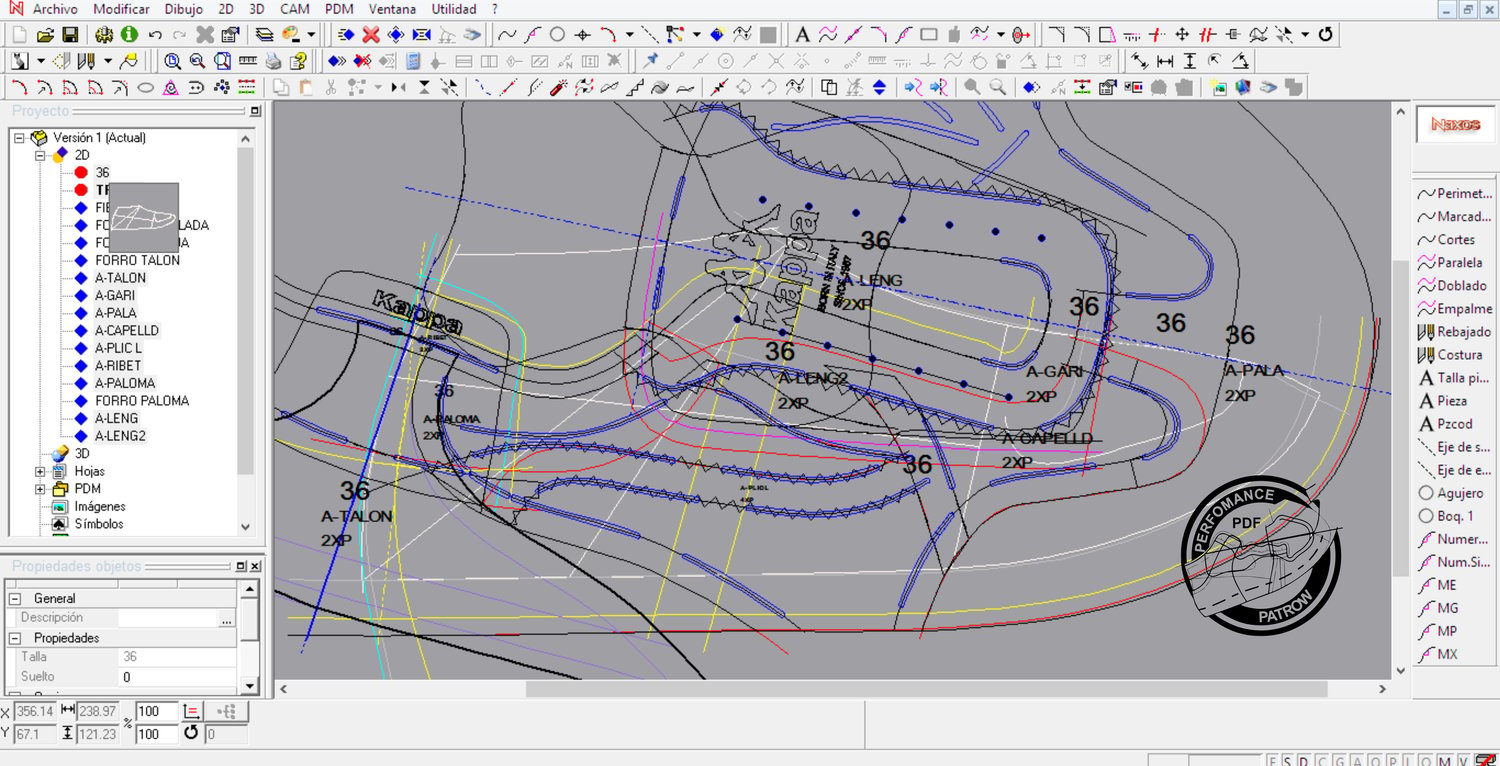The width and height of the screenshot is (1500, 766).
Task: Open the Archivo menu
Action: click(55, 9)
